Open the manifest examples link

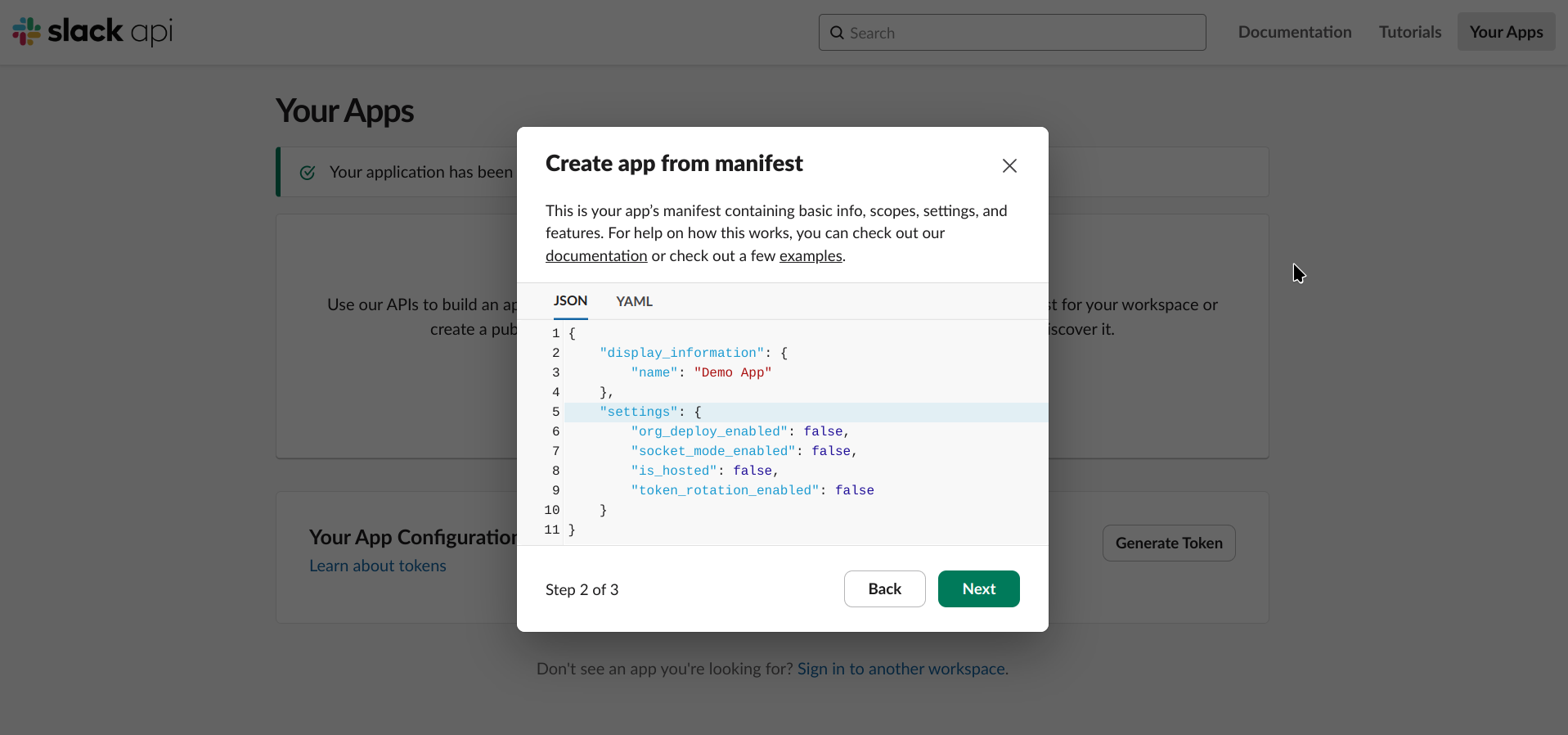pyautogui.click(x=810, y=256)
